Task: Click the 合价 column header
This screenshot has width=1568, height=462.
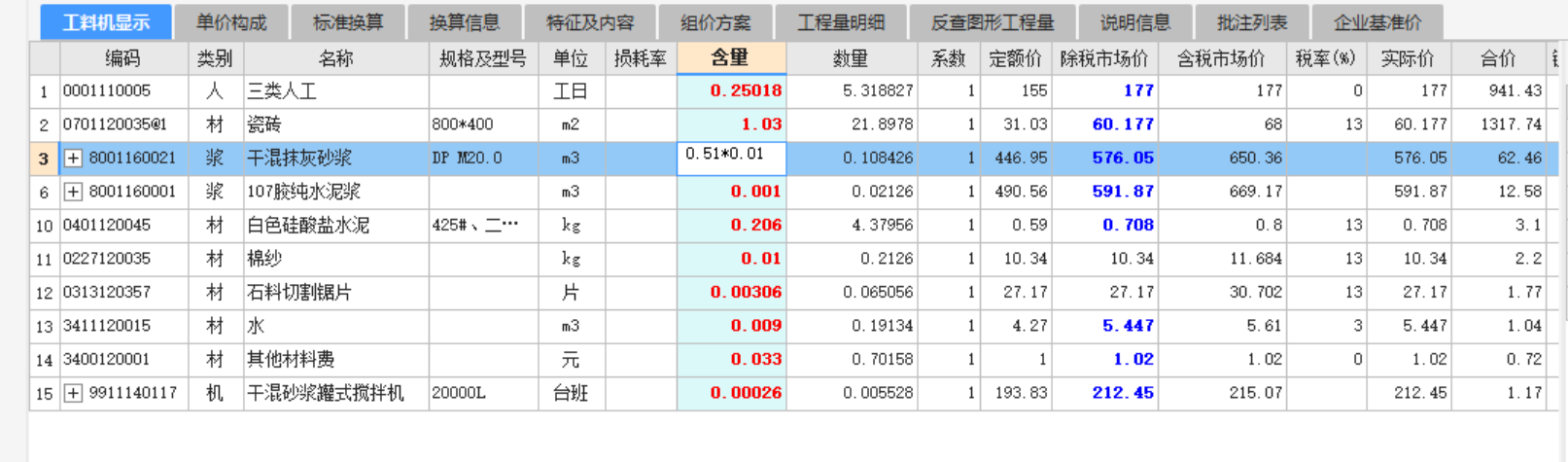Action: point(1498,58)
